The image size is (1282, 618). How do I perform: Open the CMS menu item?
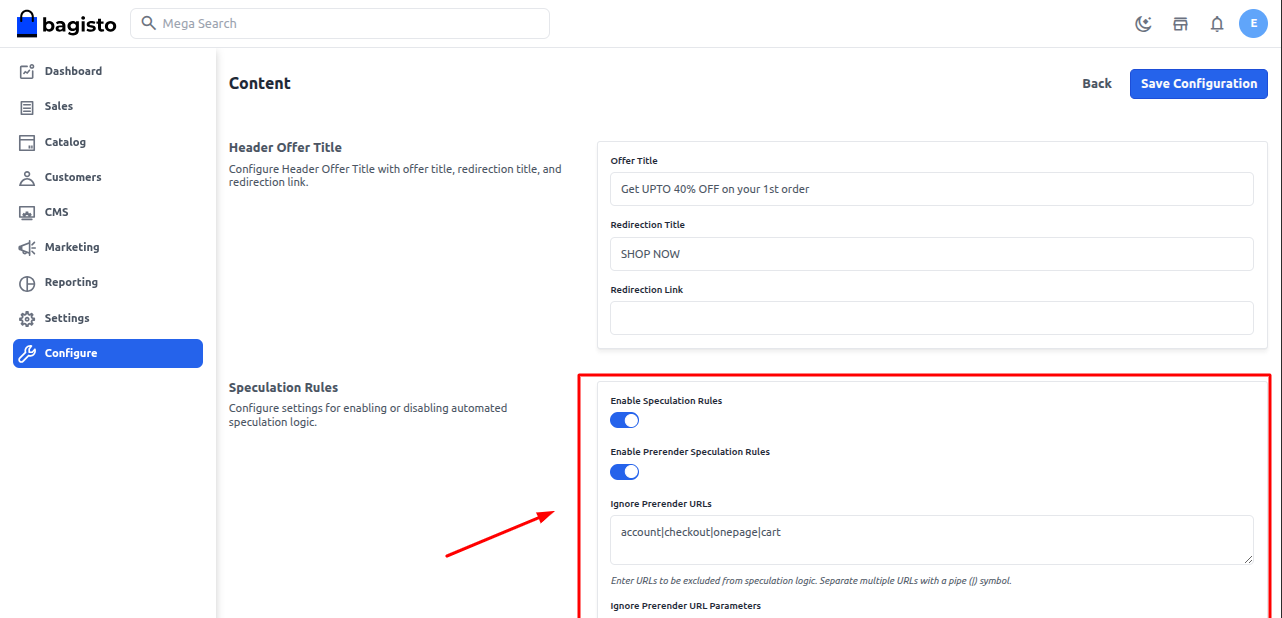click(56, 213)
